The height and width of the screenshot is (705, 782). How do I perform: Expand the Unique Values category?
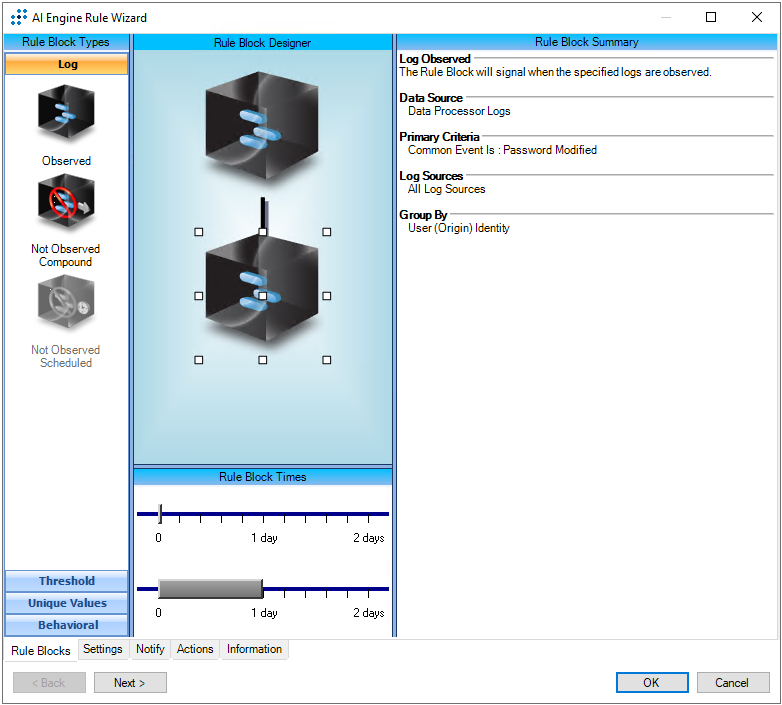[x=67, y=603]
